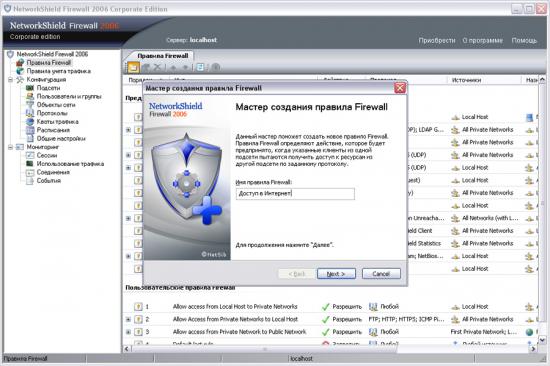550x366 pixels.
Task: Open the Объекты сети node
Action: tap(56, 105)
